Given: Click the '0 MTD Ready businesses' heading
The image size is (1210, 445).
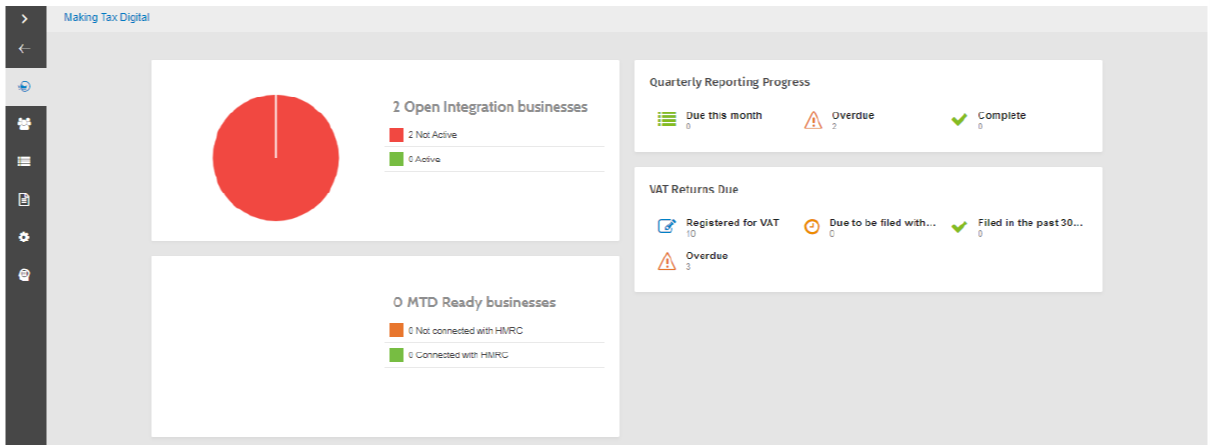Looking at the screenshot, I should (x=475, y=302).
